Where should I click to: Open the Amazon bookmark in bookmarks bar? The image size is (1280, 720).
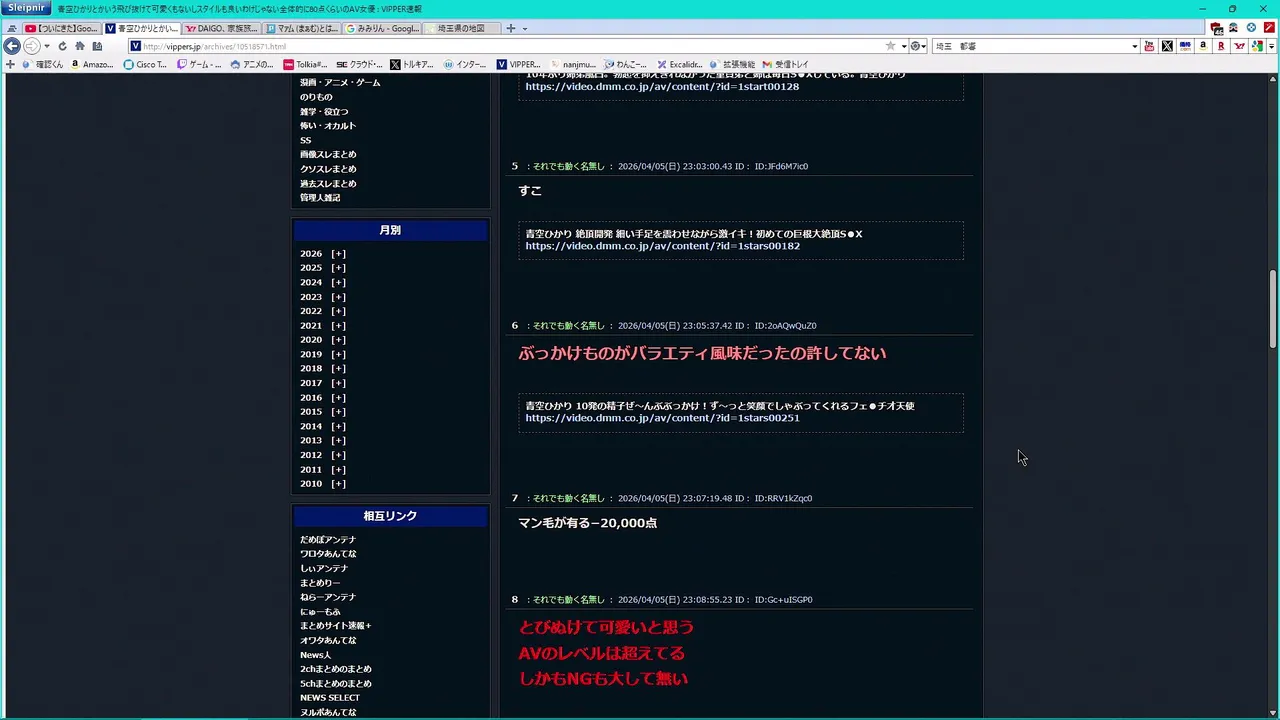92,65
